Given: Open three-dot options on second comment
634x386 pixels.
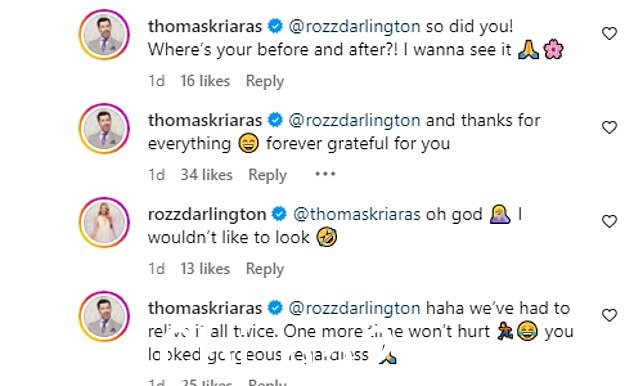Looking at the screenshot, I should click(x=325, y=174).
